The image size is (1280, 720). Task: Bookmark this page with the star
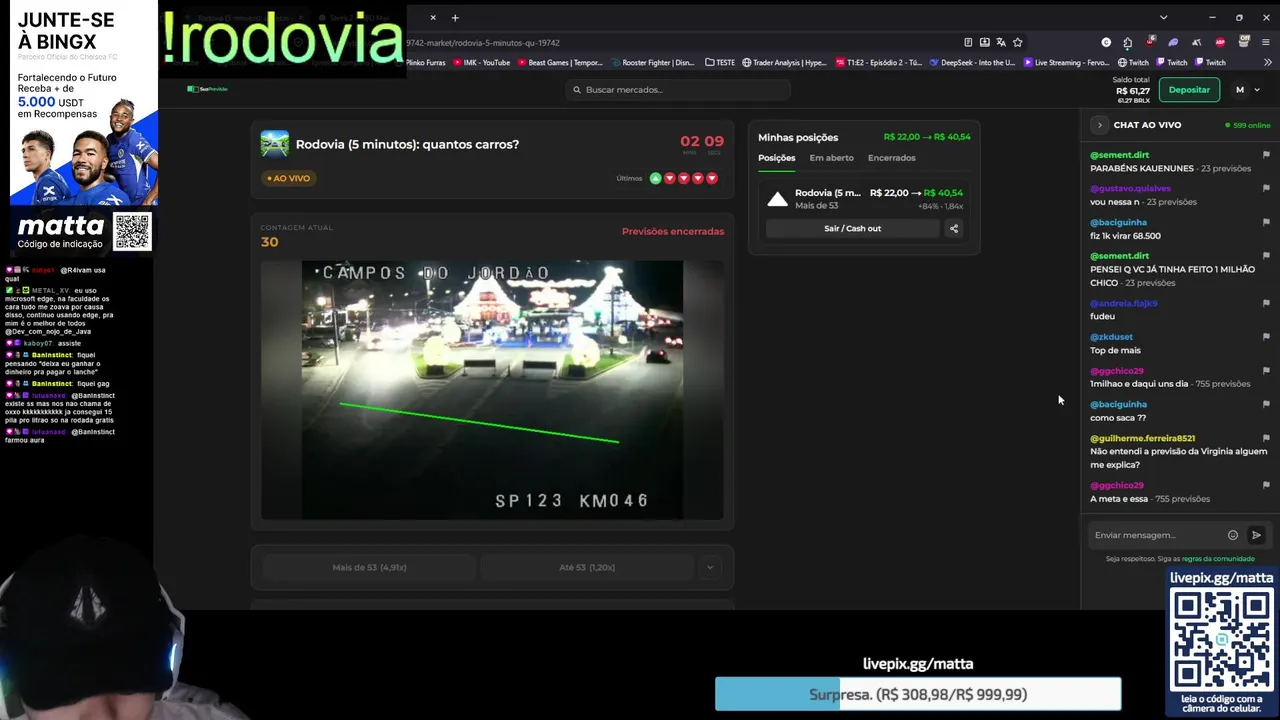tap(1018, 42)
